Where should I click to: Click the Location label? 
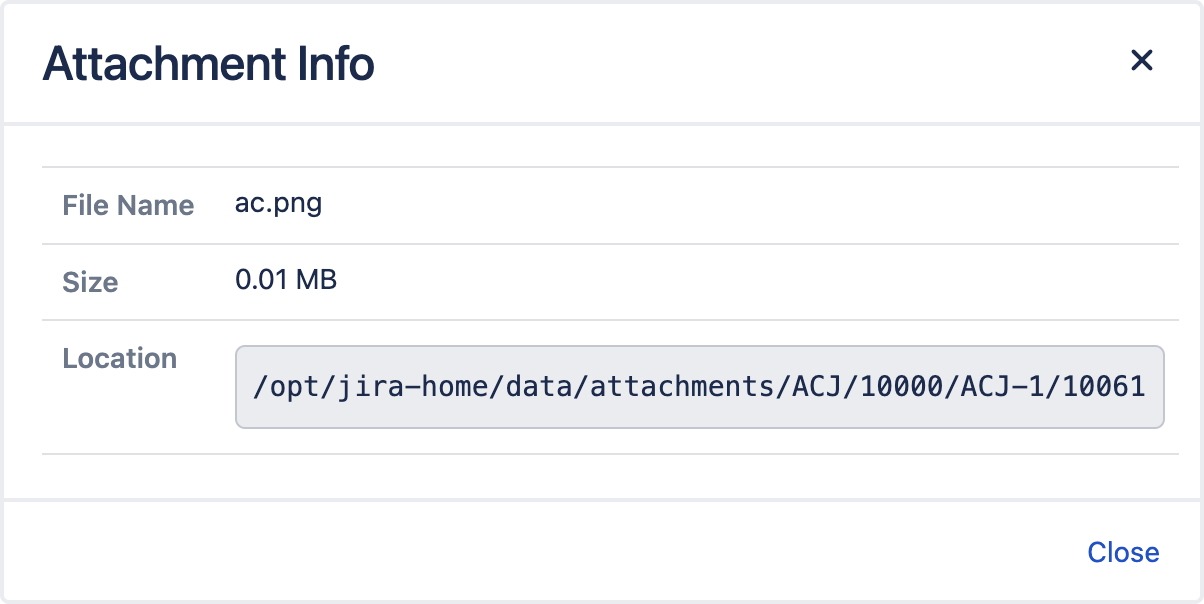click(x=119, y=358)
